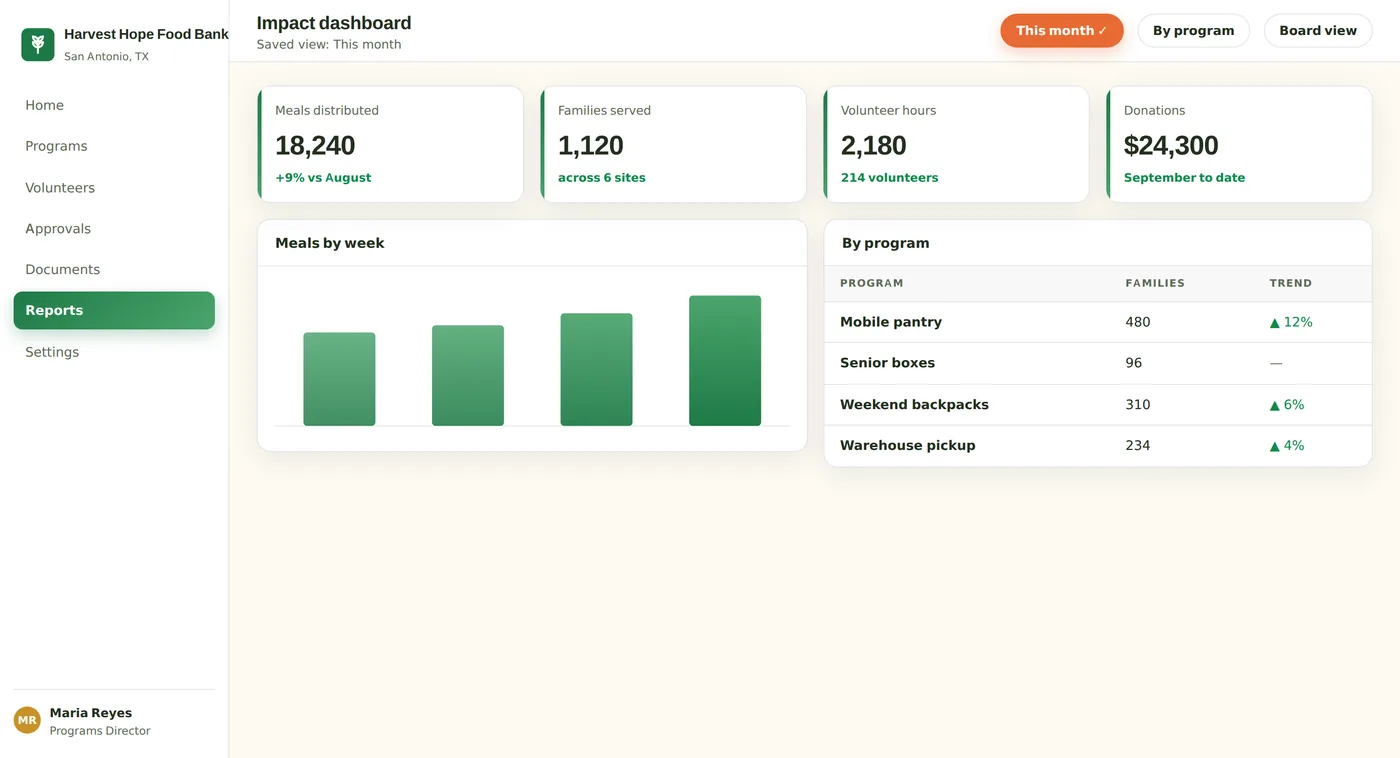Click the Harvest Hope wheat logo icon
This screenshot has height=758, width=1400.
(x=38, y=44)
